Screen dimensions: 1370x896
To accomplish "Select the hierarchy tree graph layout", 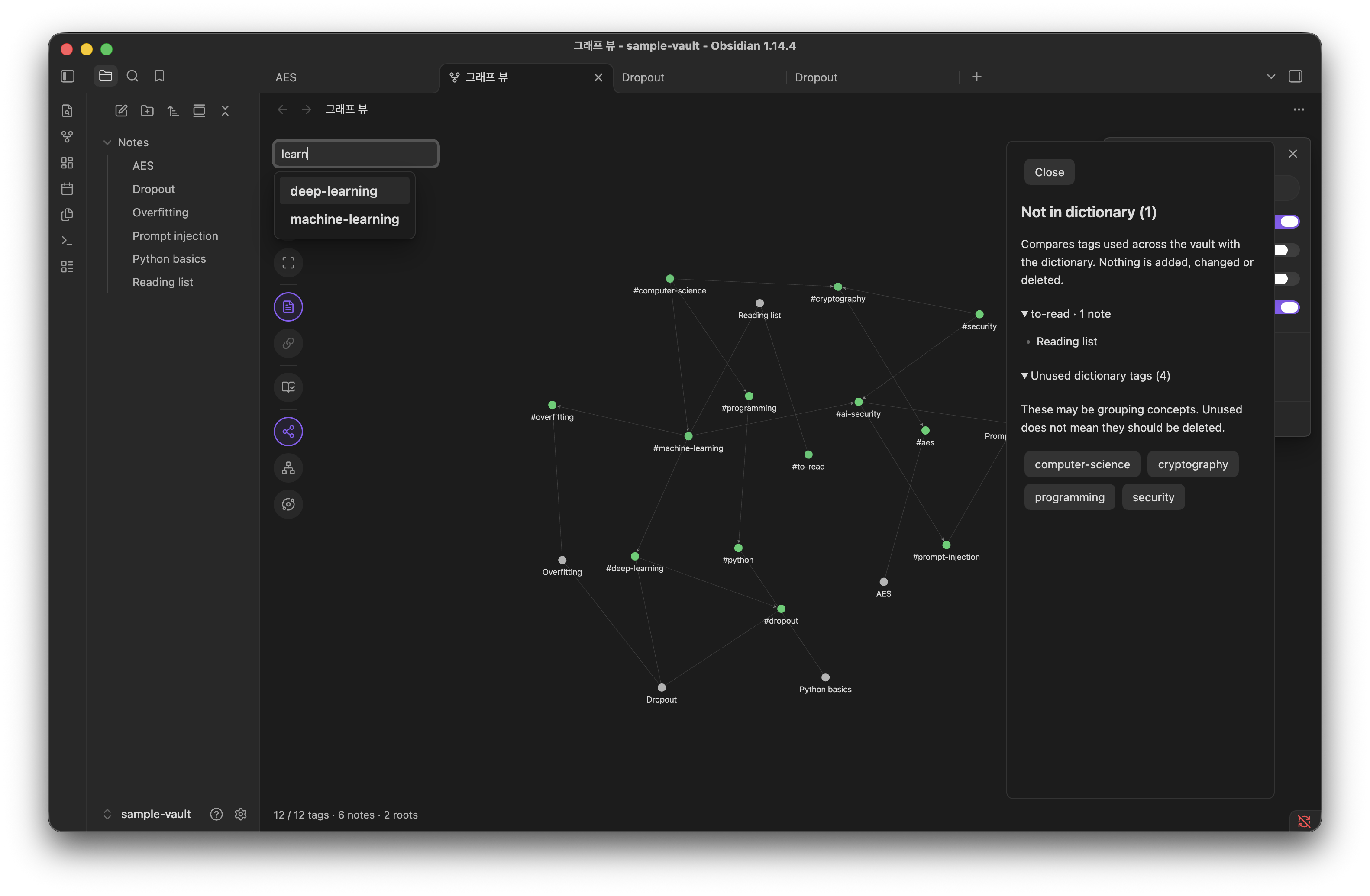I will (288, 468).
